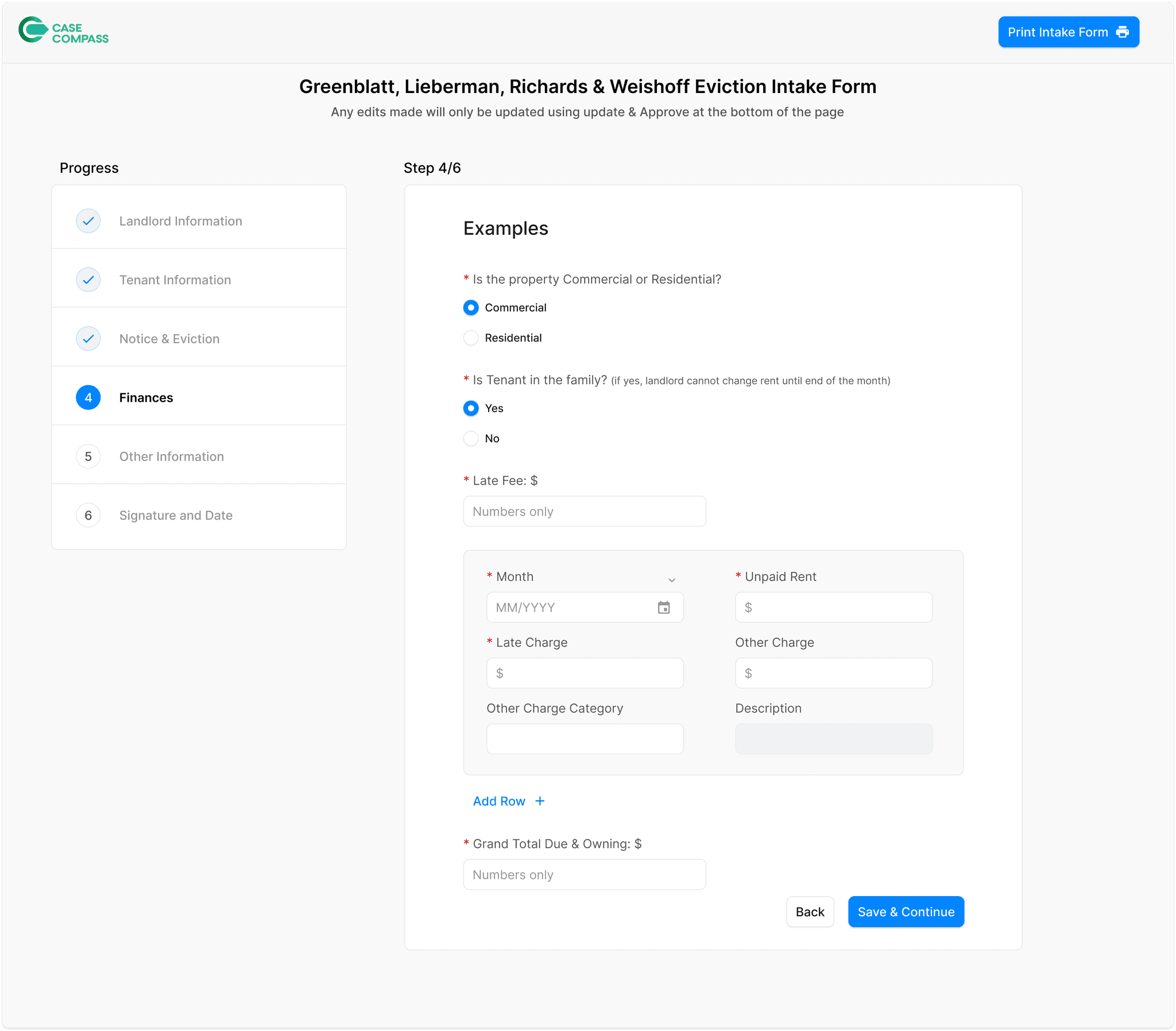
Task: Open the calendar icon in Month field
Action: [x=664, y=607]
